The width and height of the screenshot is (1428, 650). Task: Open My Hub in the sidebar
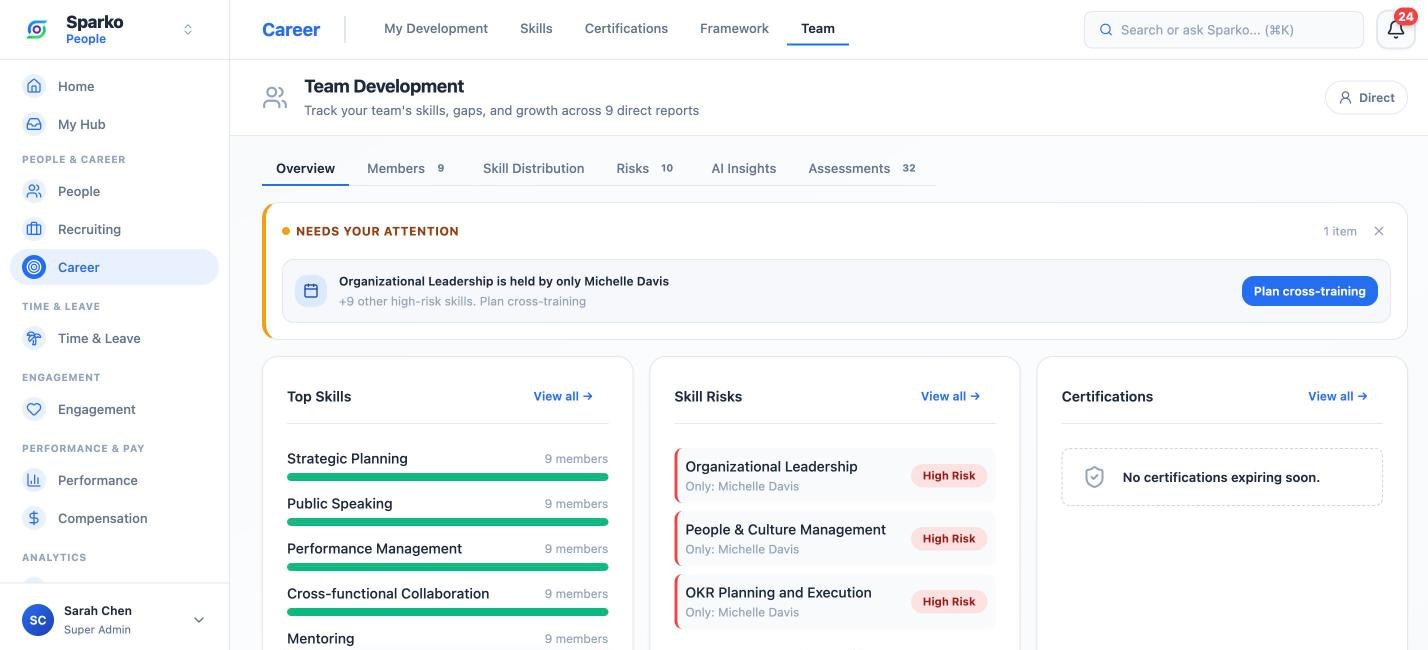[114, 124]
